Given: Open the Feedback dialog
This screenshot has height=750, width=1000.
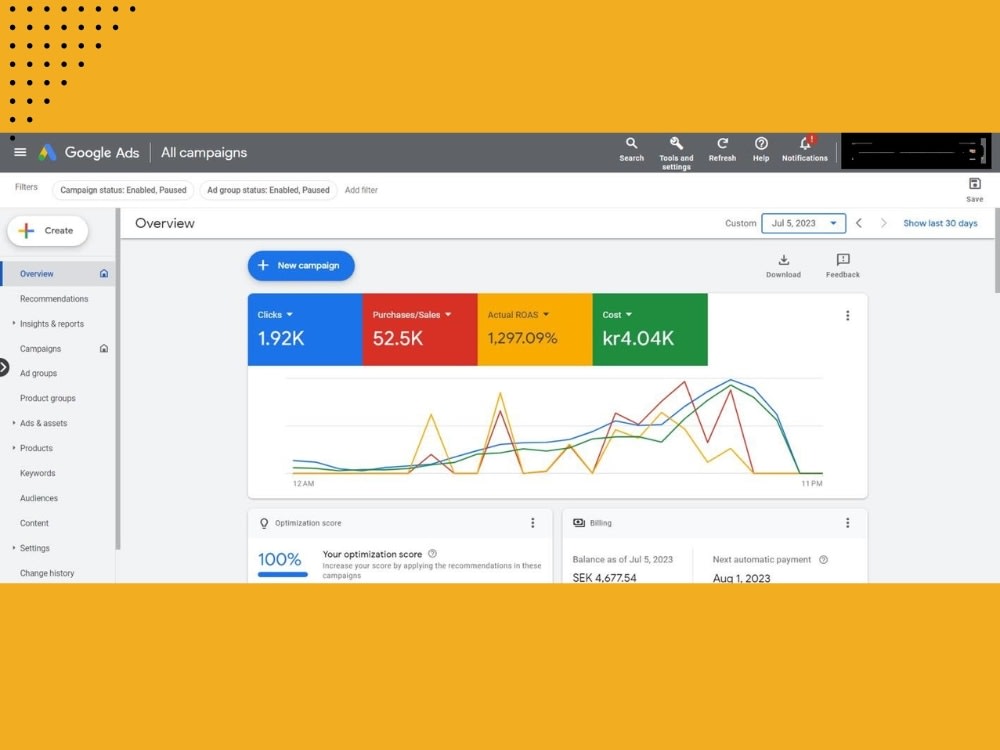Looking at the screenshot, I should pos(842,266).
